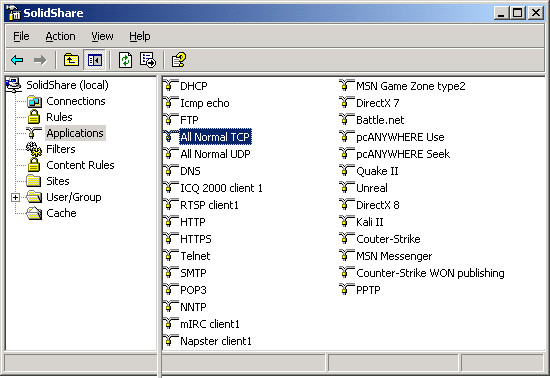Click the Export List toolbar icon
Viewport: 550px width, 378px height.
[x=148, y=60]
